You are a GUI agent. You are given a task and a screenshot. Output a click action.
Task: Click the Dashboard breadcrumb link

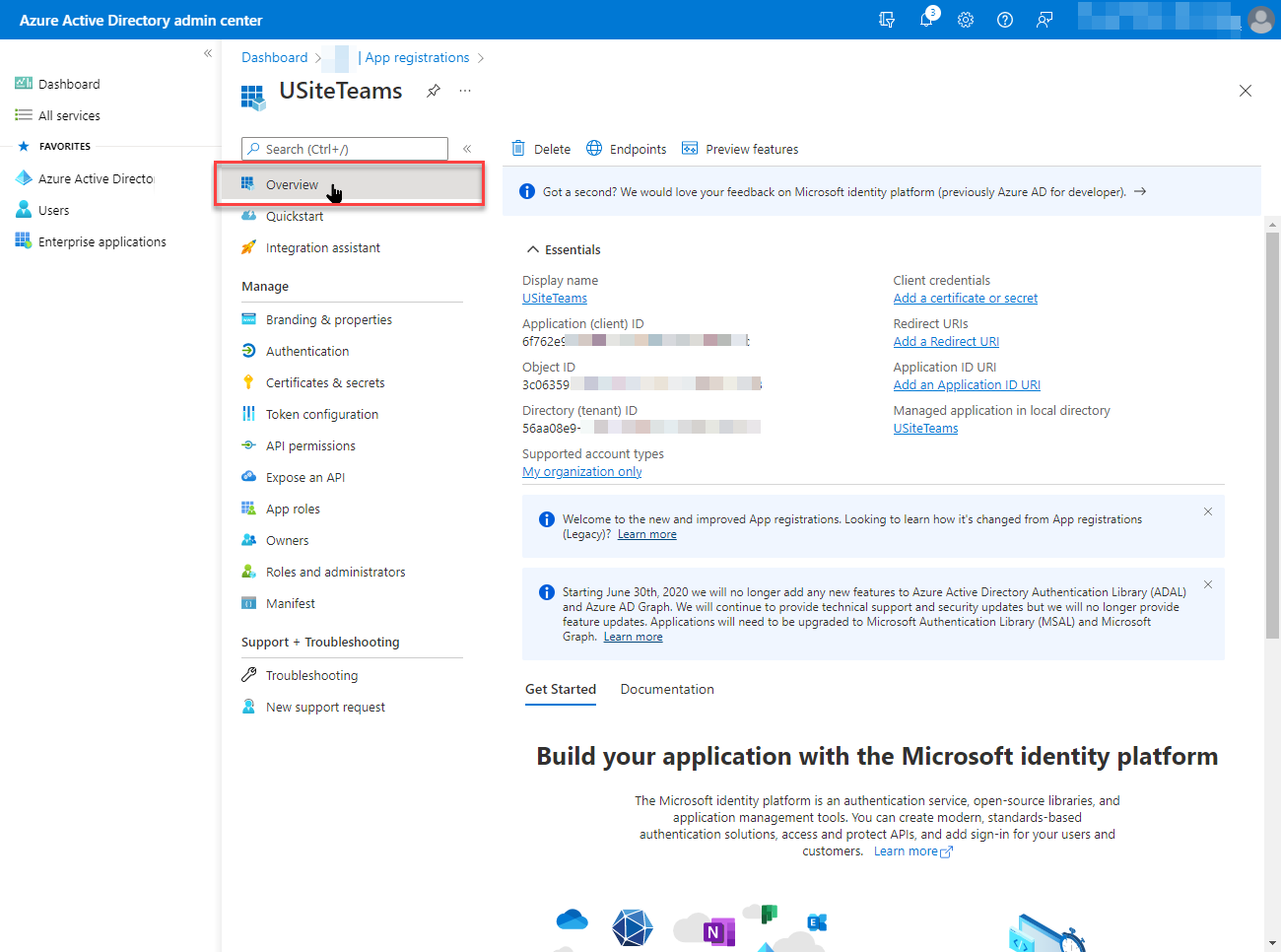pos(275,58)
